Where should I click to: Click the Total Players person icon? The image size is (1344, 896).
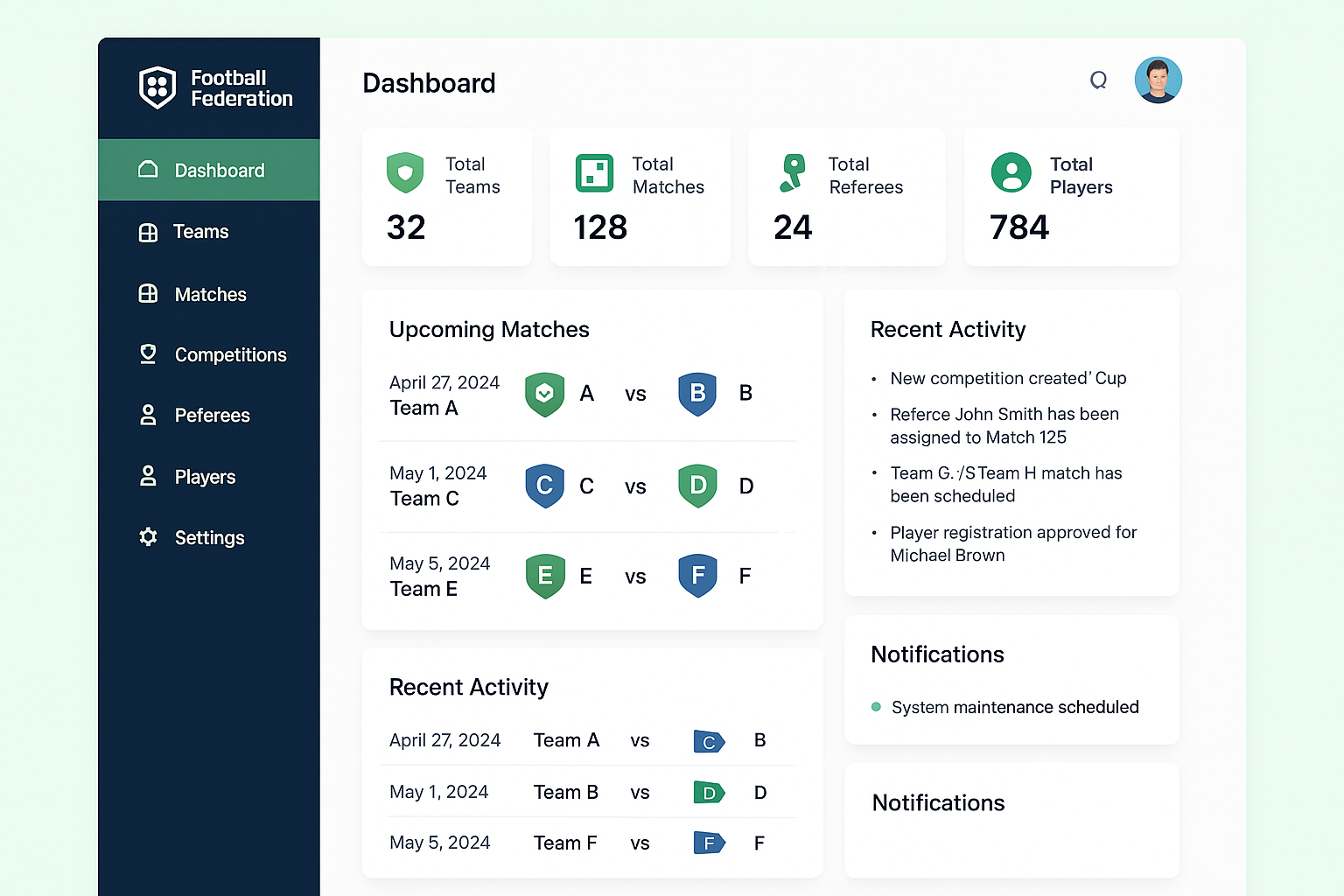pyautogui.click(x=1011, y=172)
